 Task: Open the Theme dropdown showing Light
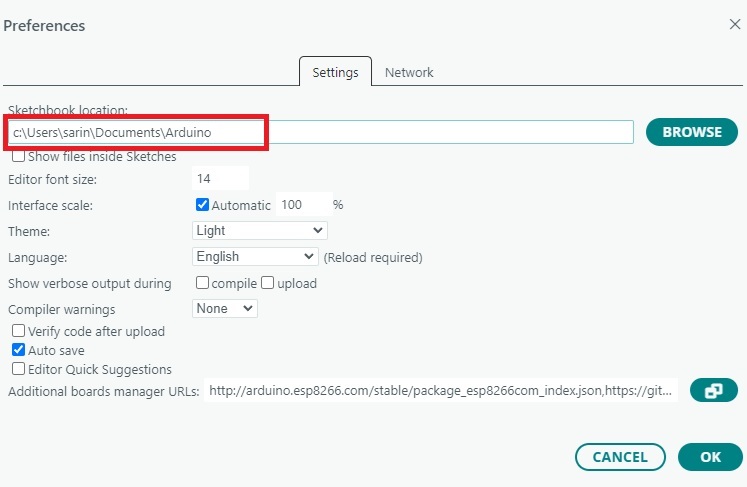coord(259,230)
